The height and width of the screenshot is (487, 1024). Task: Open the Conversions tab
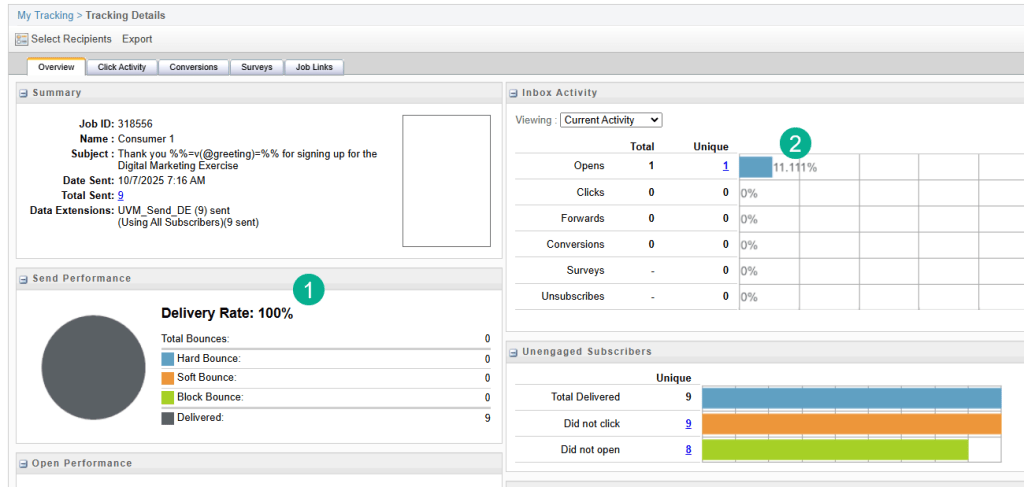193,67
